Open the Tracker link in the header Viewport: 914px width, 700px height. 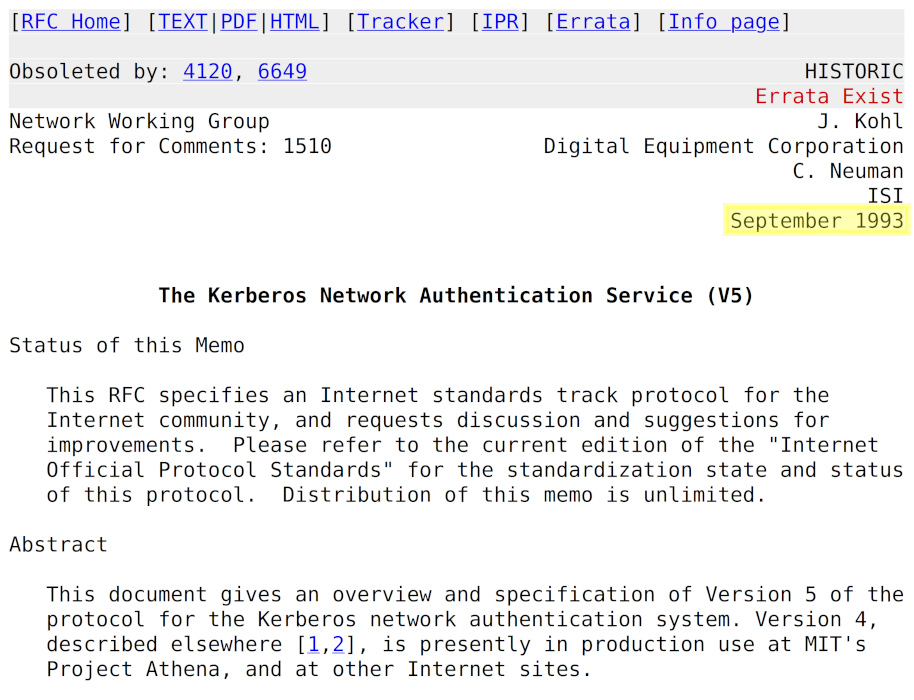(399, 21)
